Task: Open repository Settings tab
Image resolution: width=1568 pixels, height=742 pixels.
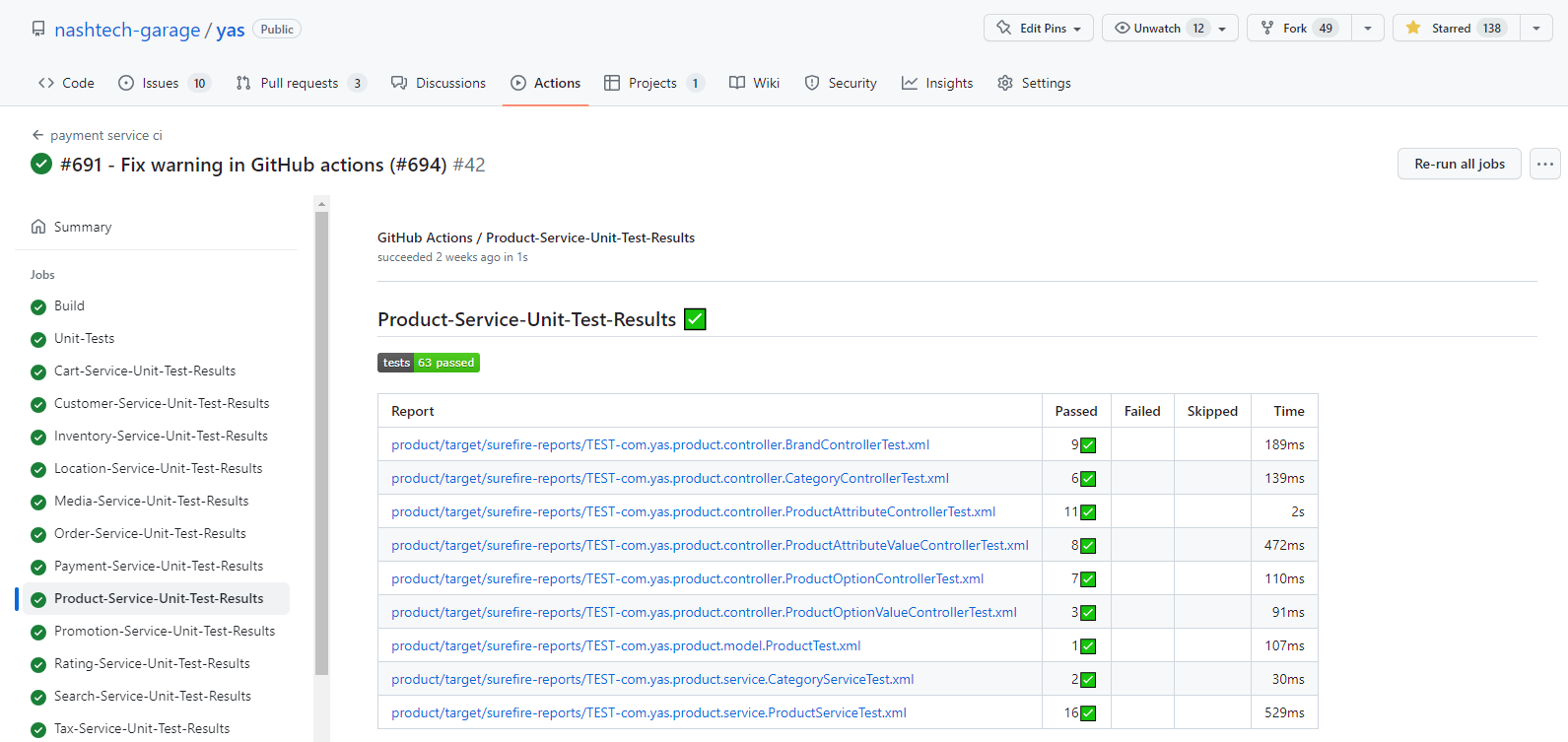Action: coord(1034,83)
